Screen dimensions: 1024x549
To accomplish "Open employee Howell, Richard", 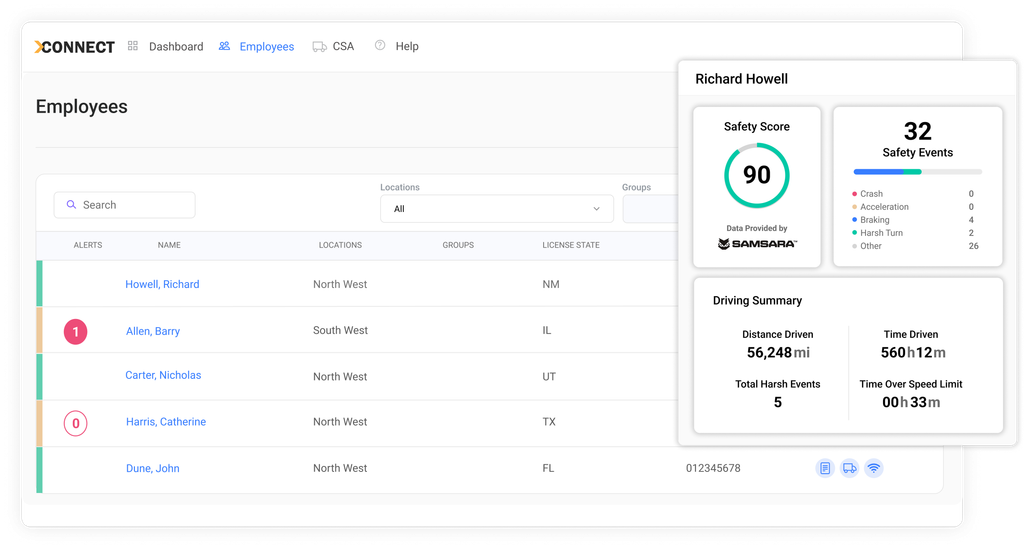I will point(162,284).
